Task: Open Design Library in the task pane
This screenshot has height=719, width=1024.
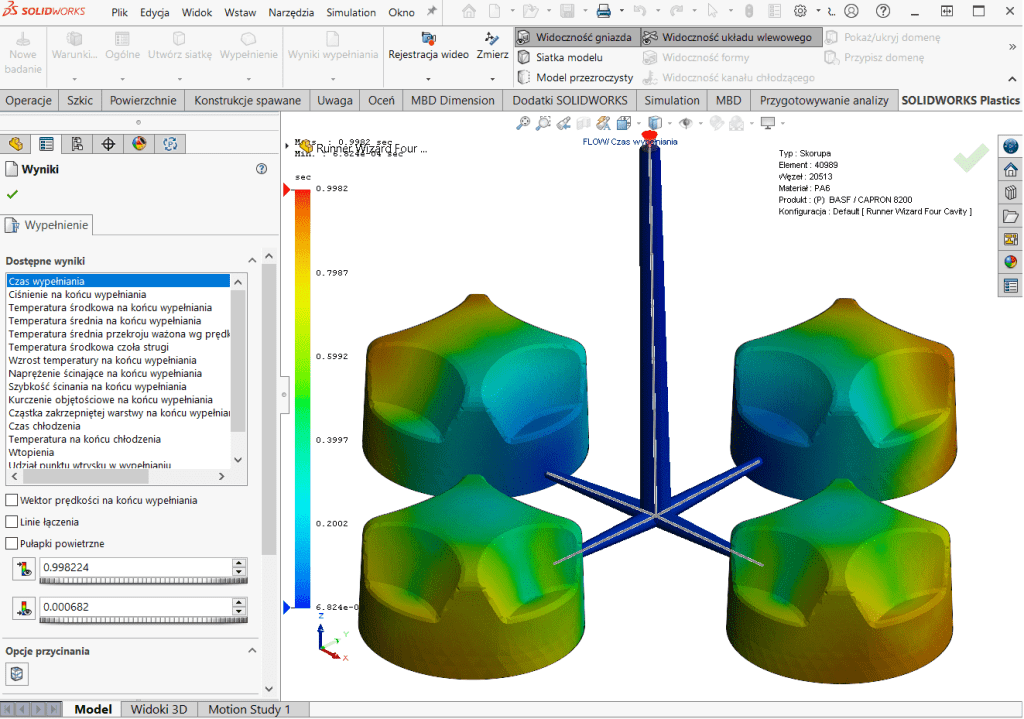Action: click(1010, 193)
